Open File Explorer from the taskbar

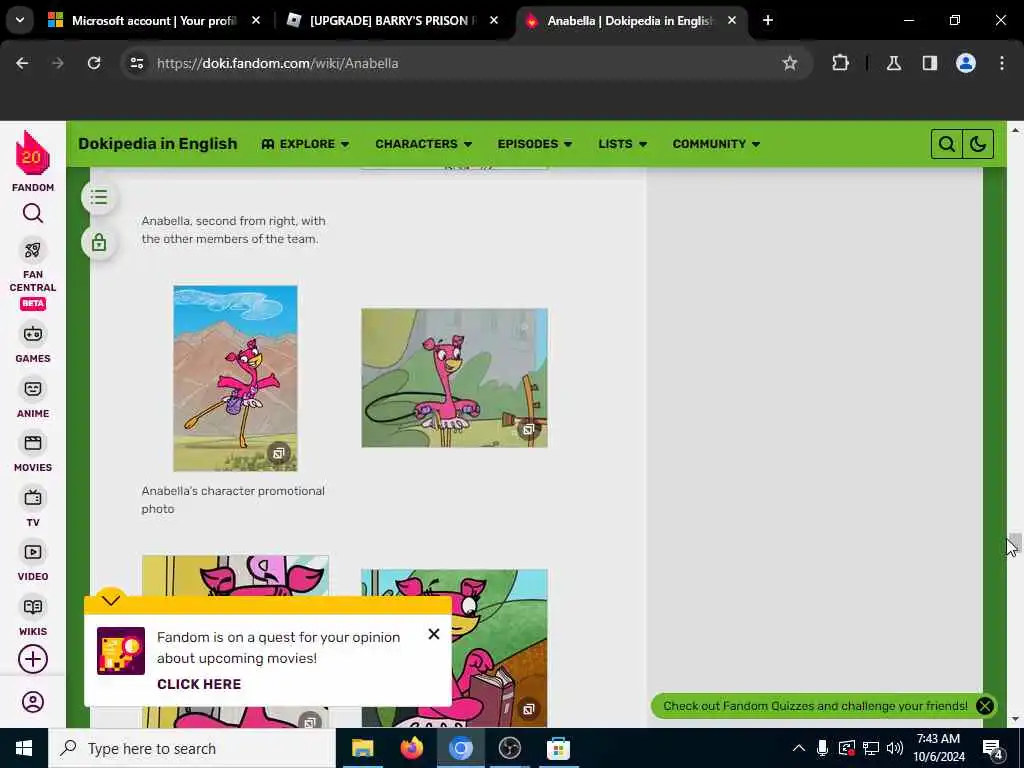click(362, 748)
